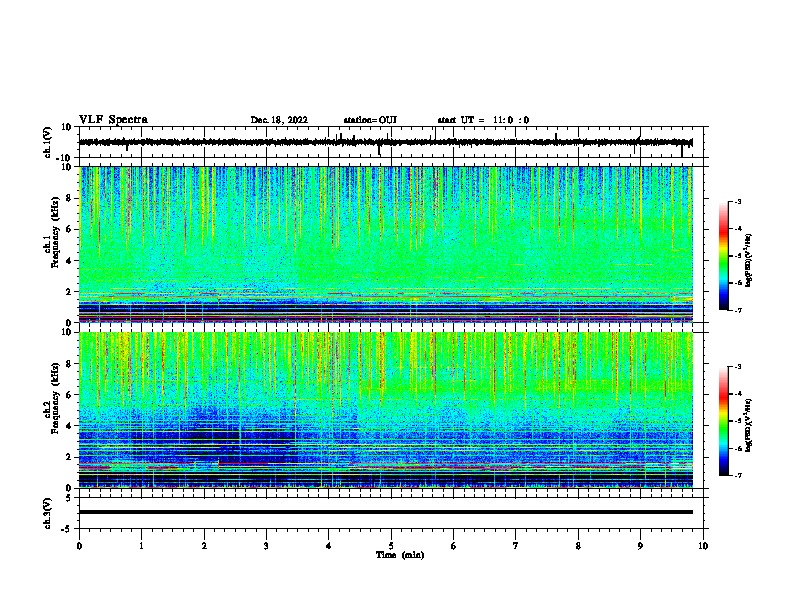This screenshot has height=612, width=792.
Task: Click the date text "Dec. 18, 2022"
Action: tap(279, 120)
